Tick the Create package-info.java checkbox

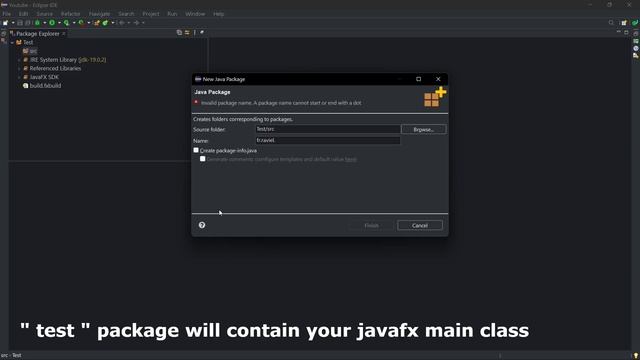(196, 150)
